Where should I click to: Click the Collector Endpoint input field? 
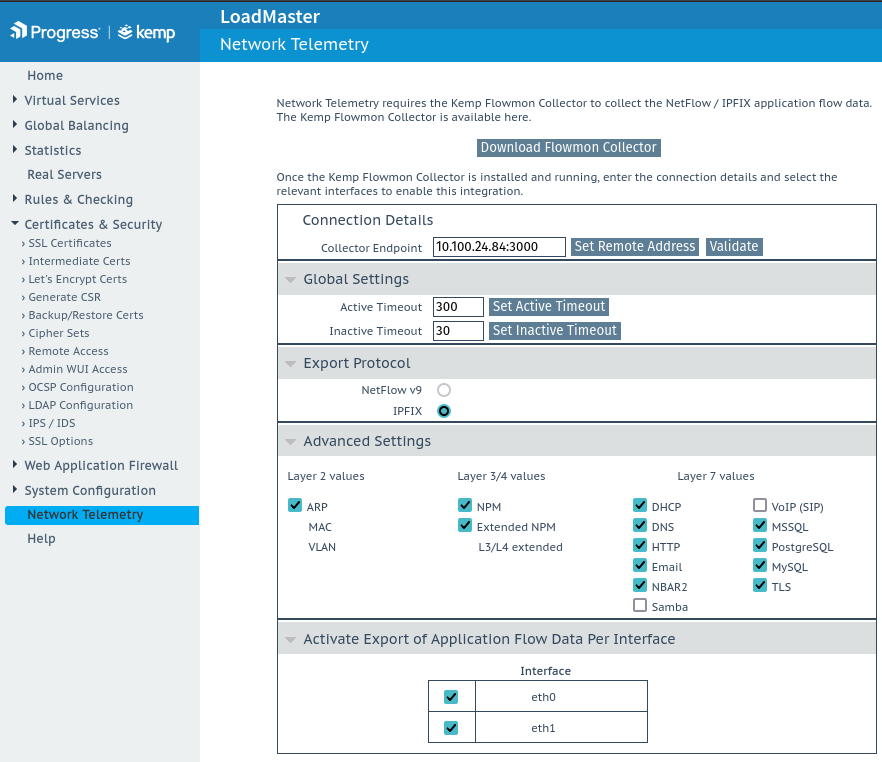[499, 247]
